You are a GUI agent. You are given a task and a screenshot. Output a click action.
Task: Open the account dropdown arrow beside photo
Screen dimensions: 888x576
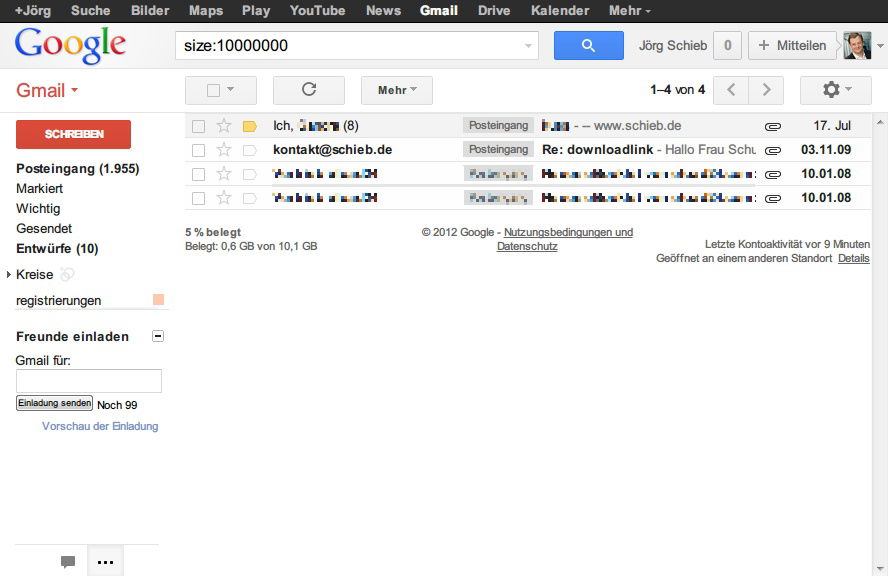(880, 46)
